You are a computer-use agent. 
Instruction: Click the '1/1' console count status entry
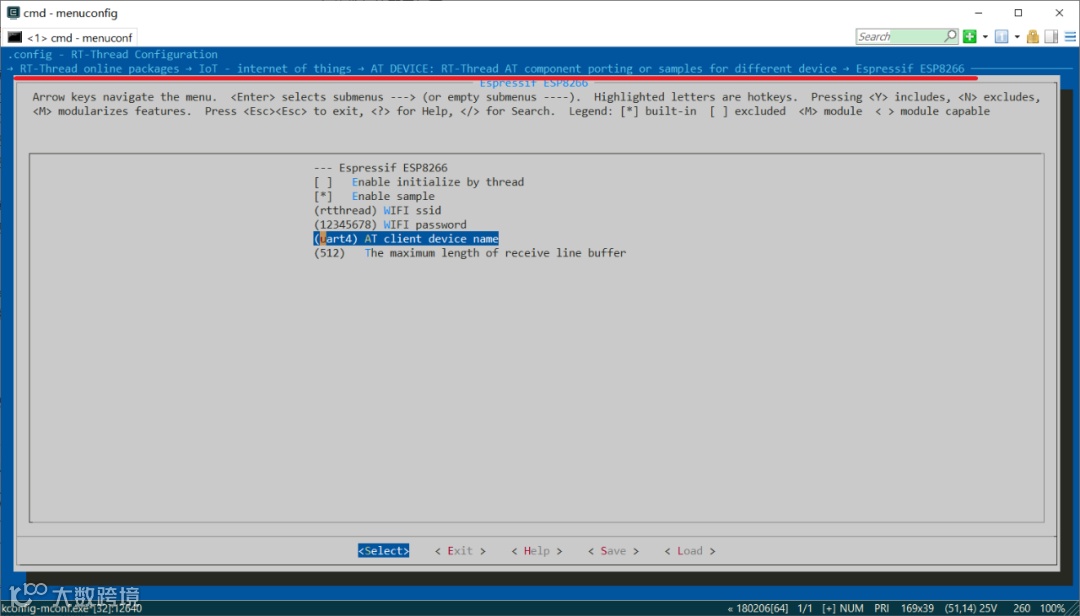tap(804, 608)
